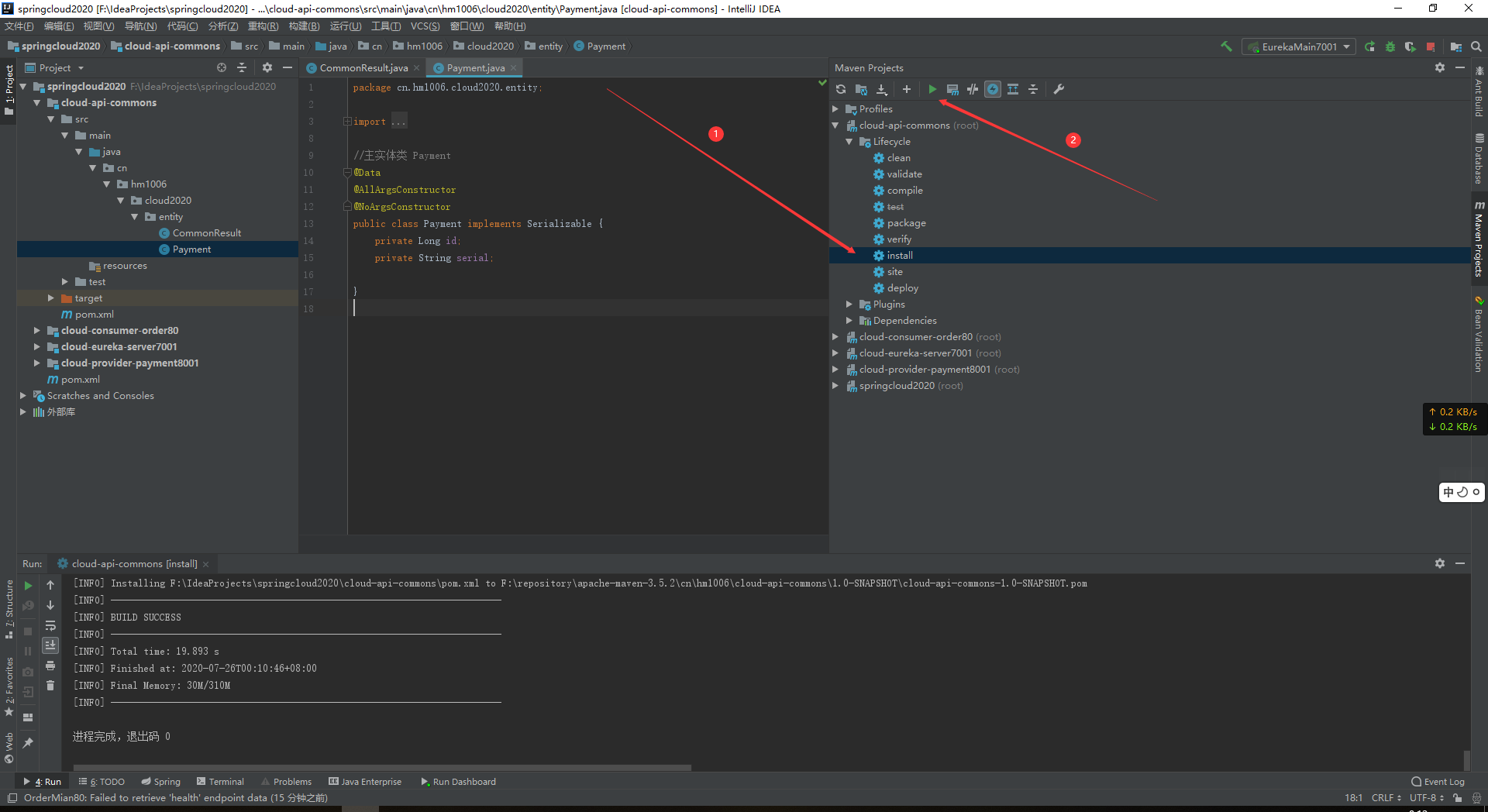The image size is (1488, 812).
Task: Expand springcloud2020 (root) in Maven Projects
Action: tap(835, 386)
